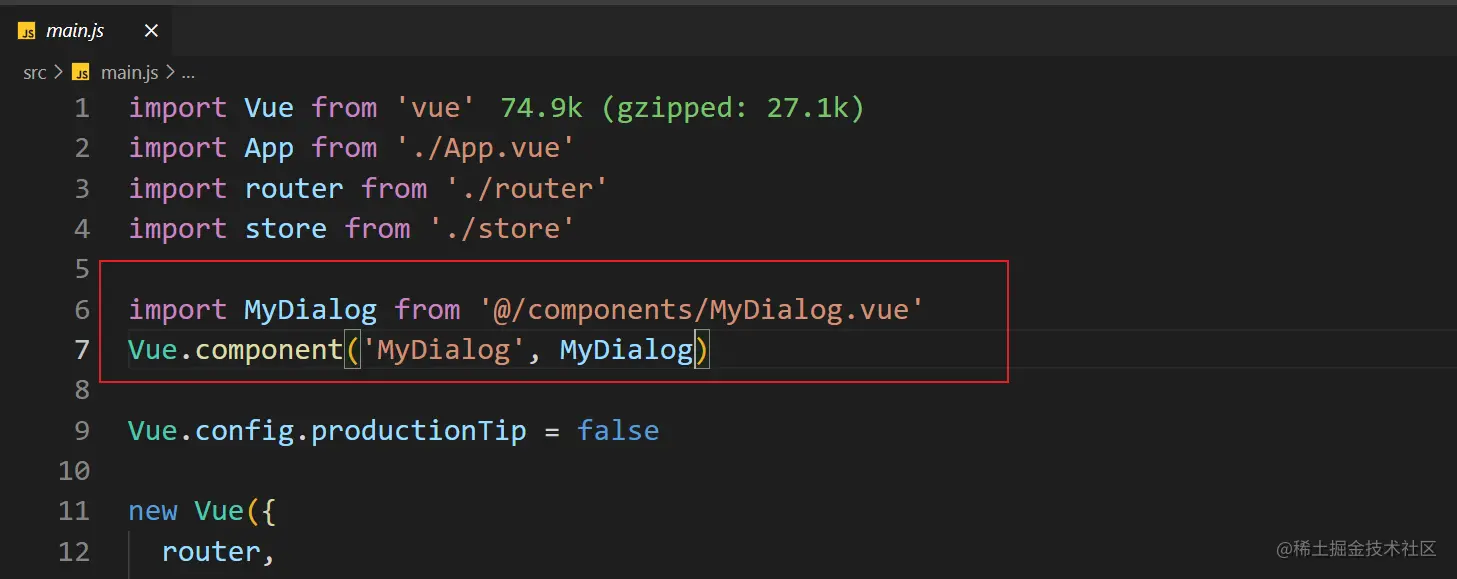Click 'router' on line 12
Viewport: 1457px width, 579px height.
click(211, 552)
